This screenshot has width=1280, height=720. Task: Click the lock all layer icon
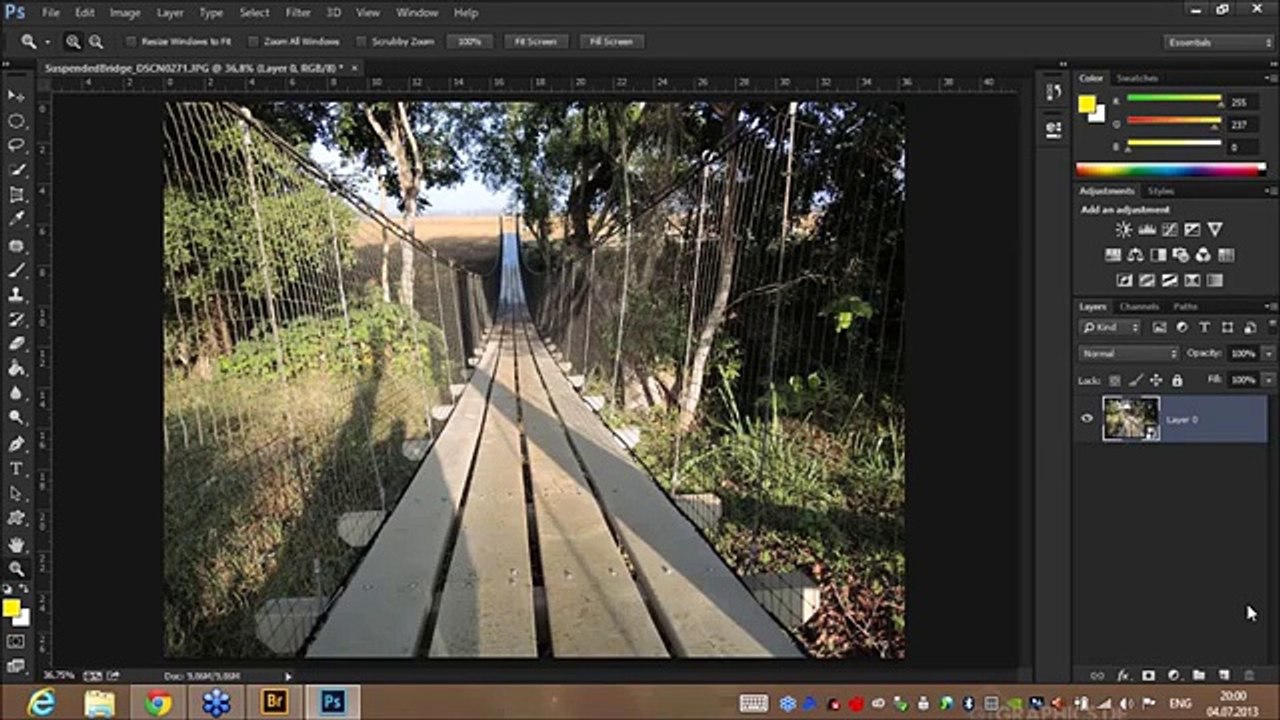[1177, 381]
